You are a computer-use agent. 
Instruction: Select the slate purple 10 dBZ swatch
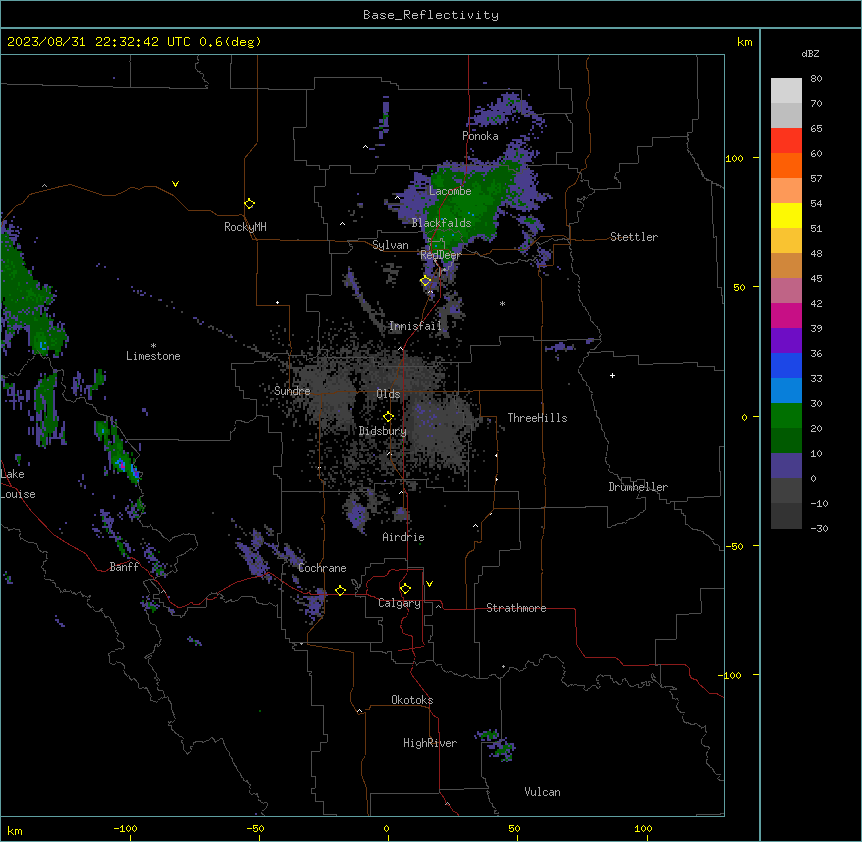786,466
